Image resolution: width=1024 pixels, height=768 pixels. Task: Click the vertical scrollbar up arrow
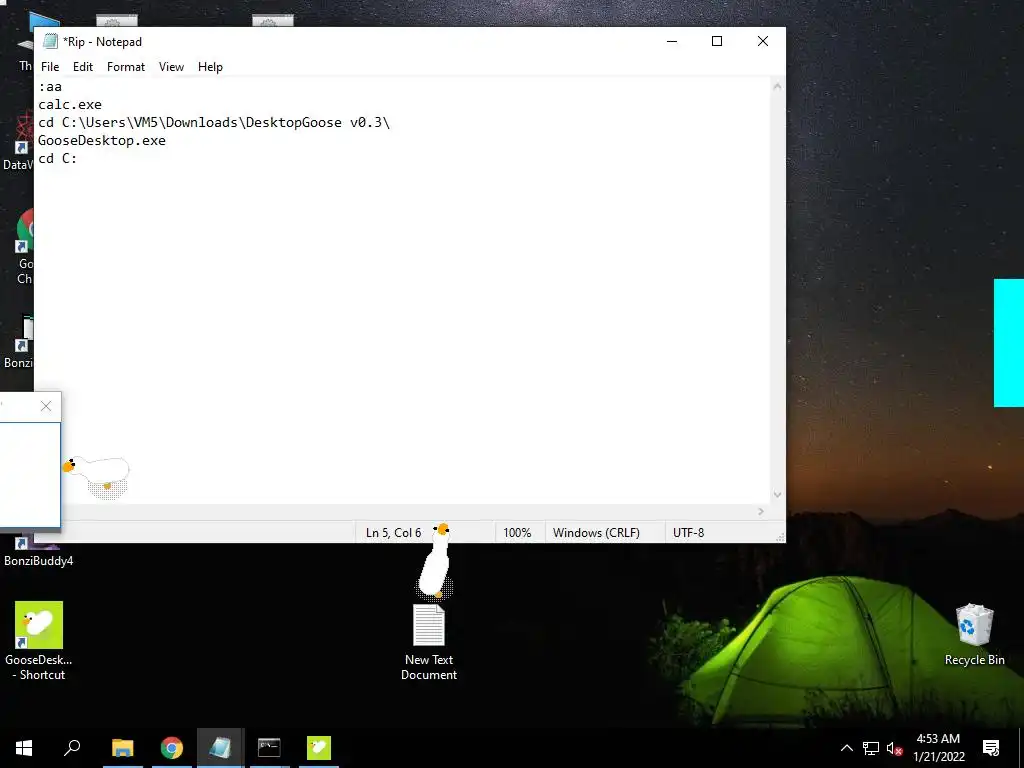tap(777, 86)
